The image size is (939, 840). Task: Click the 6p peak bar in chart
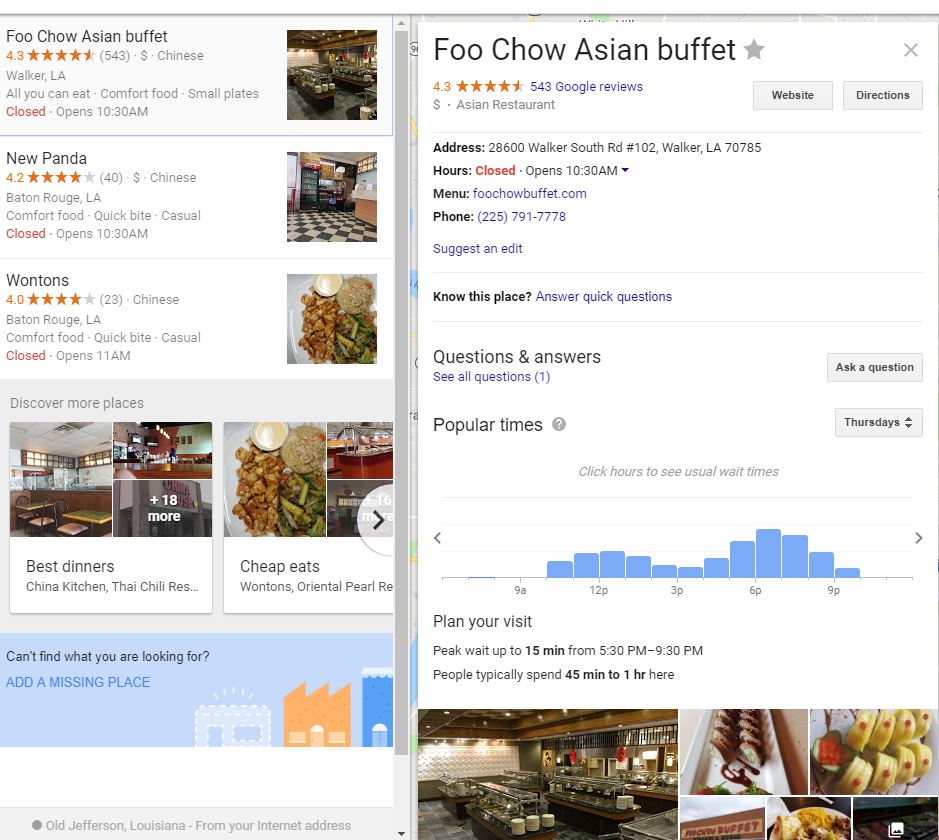click(x=768, y=553)
